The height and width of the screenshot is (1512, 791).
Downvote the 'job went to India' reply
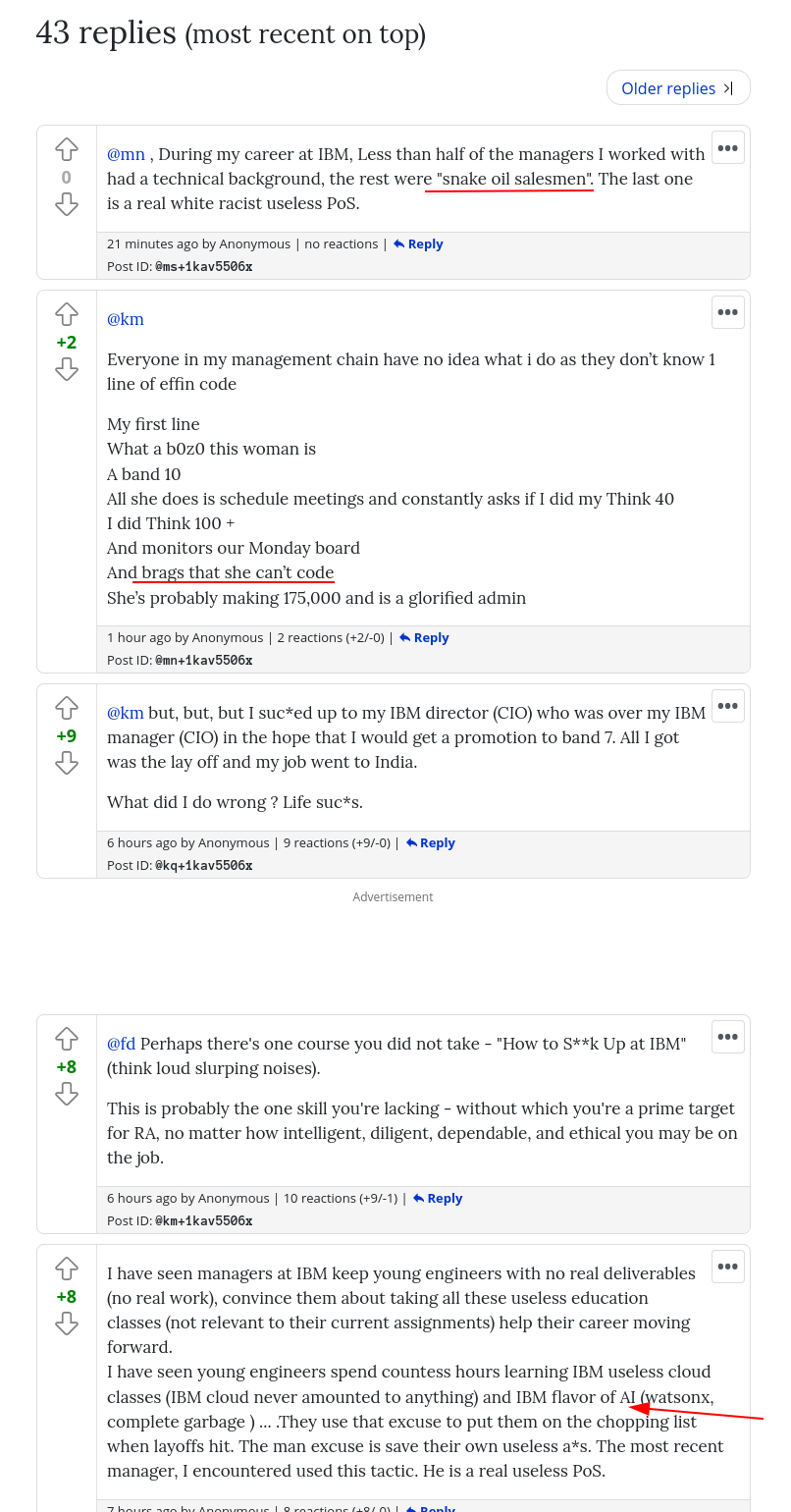67,763
